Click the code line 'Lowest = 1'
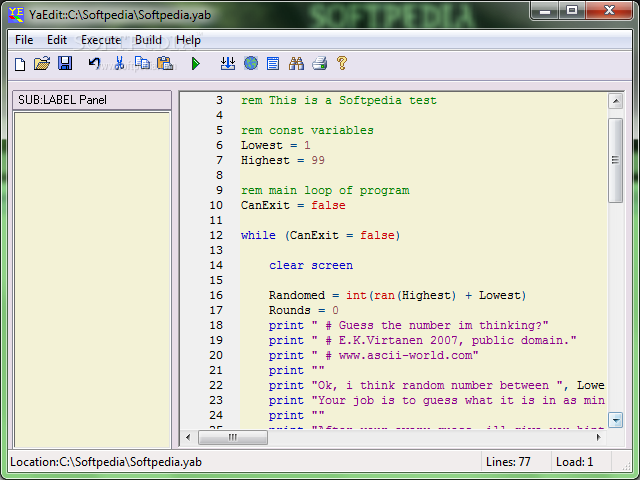 point(276,145)
